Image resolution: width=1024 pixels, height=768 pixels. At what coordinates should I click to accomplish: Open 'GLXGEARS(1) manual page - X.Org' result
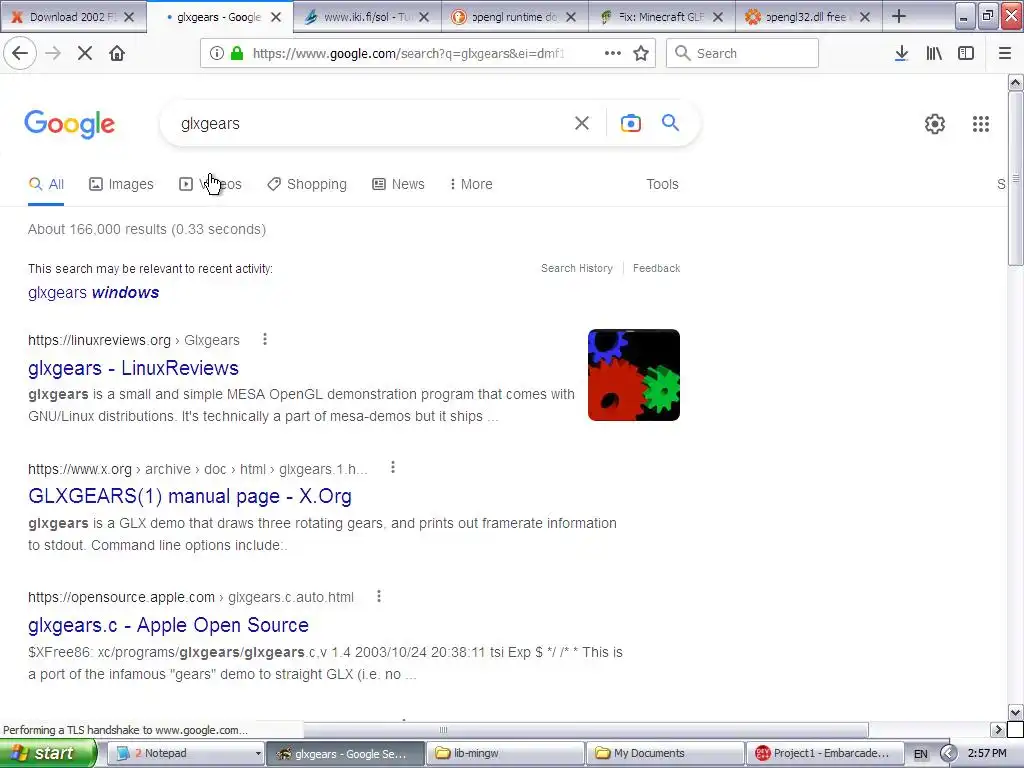coord(190,496)
